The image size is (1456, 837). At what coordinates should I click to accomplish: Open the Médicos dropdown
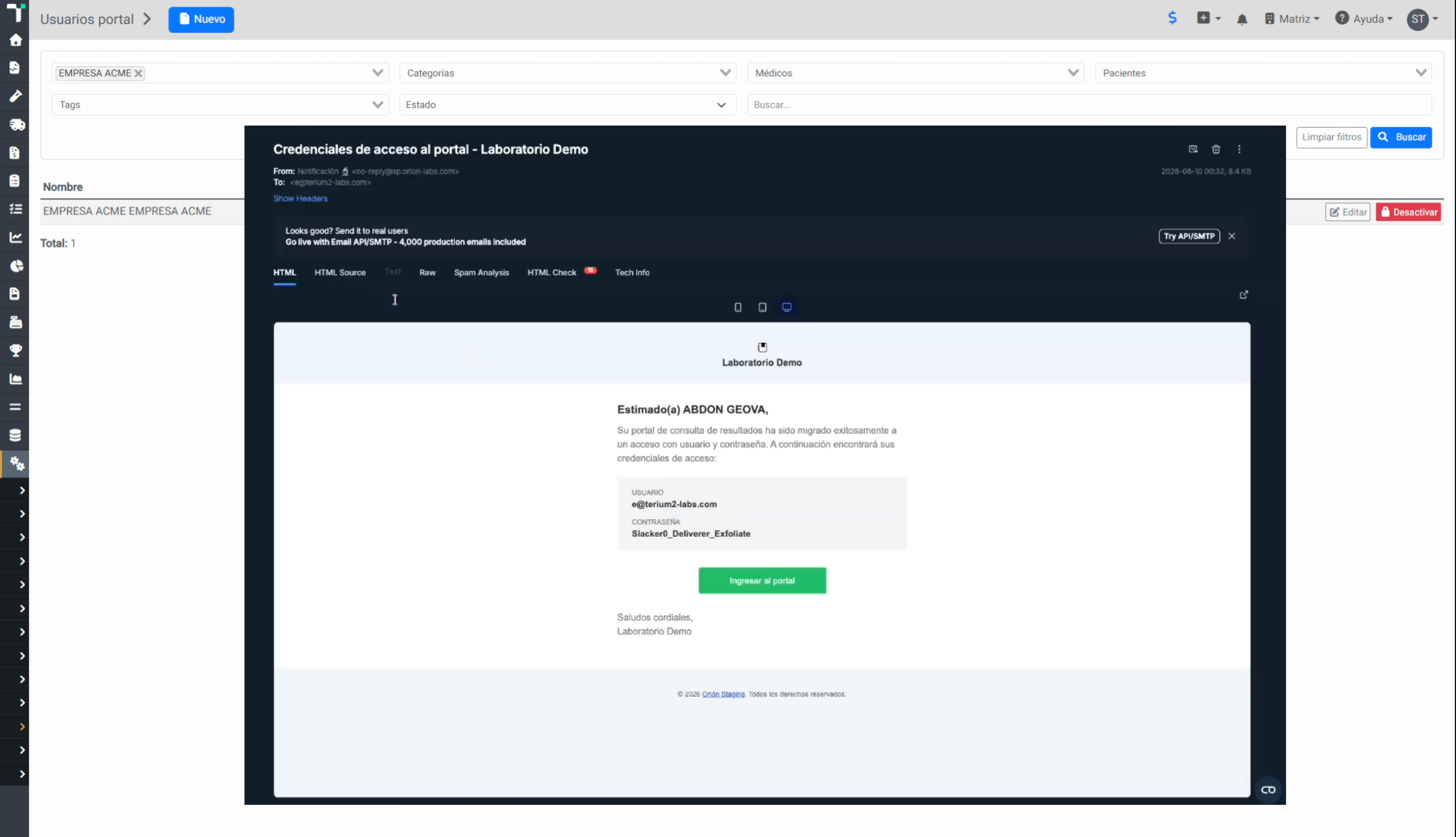coord(916,73)
